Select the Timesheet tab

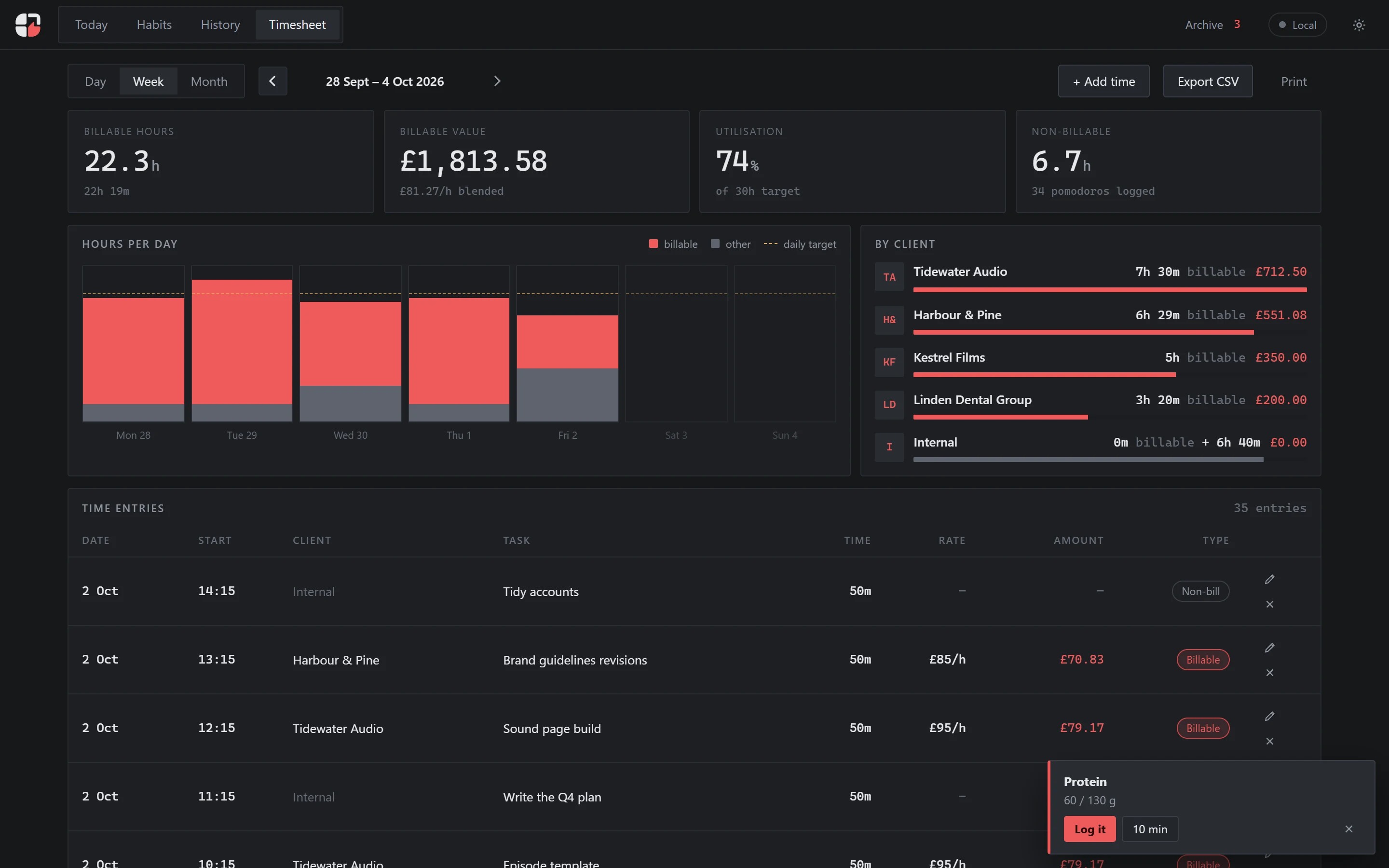pyautogui.click(x=297, y=25)
